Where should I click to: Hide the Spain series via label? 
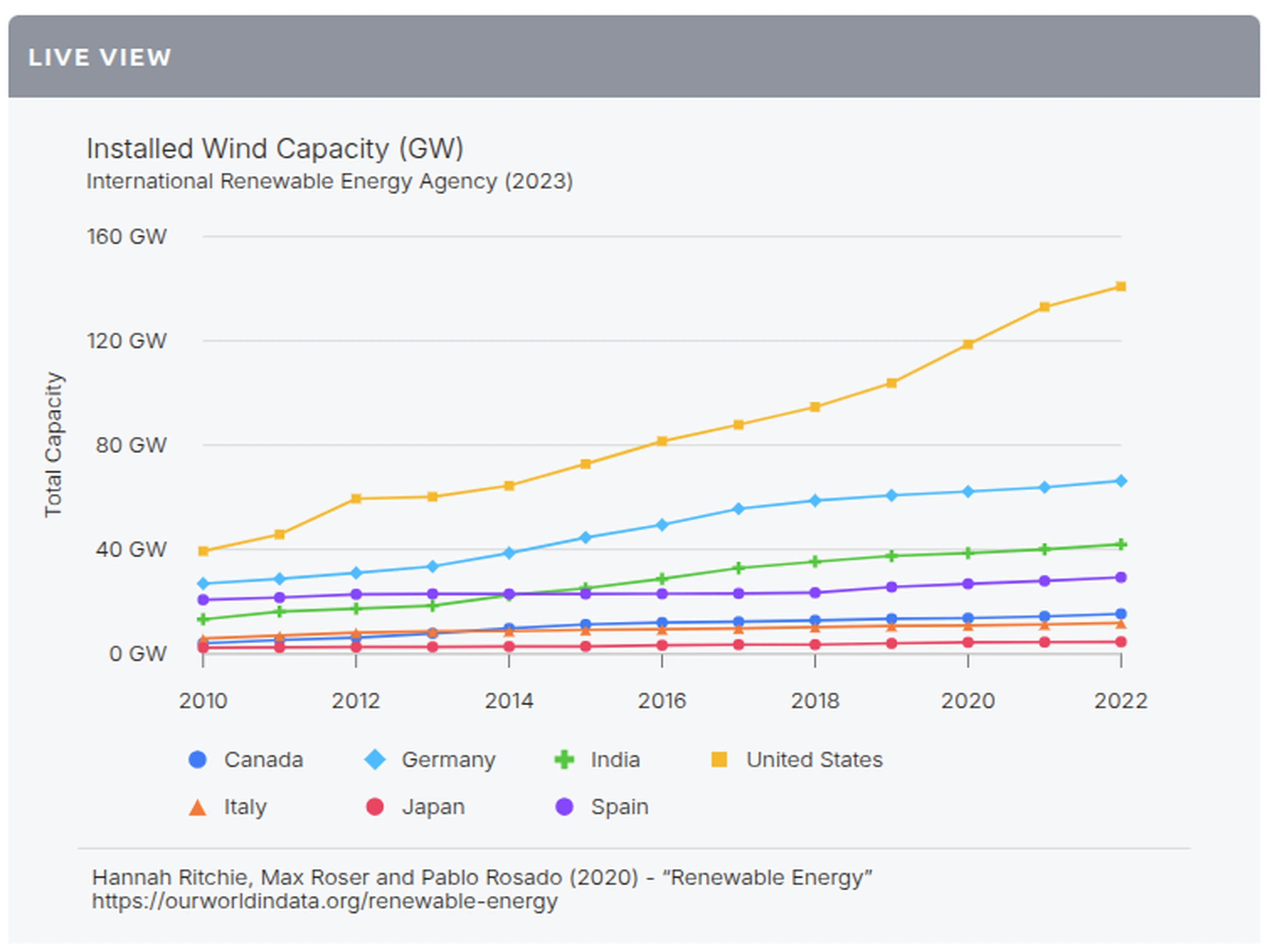point(619,807)
